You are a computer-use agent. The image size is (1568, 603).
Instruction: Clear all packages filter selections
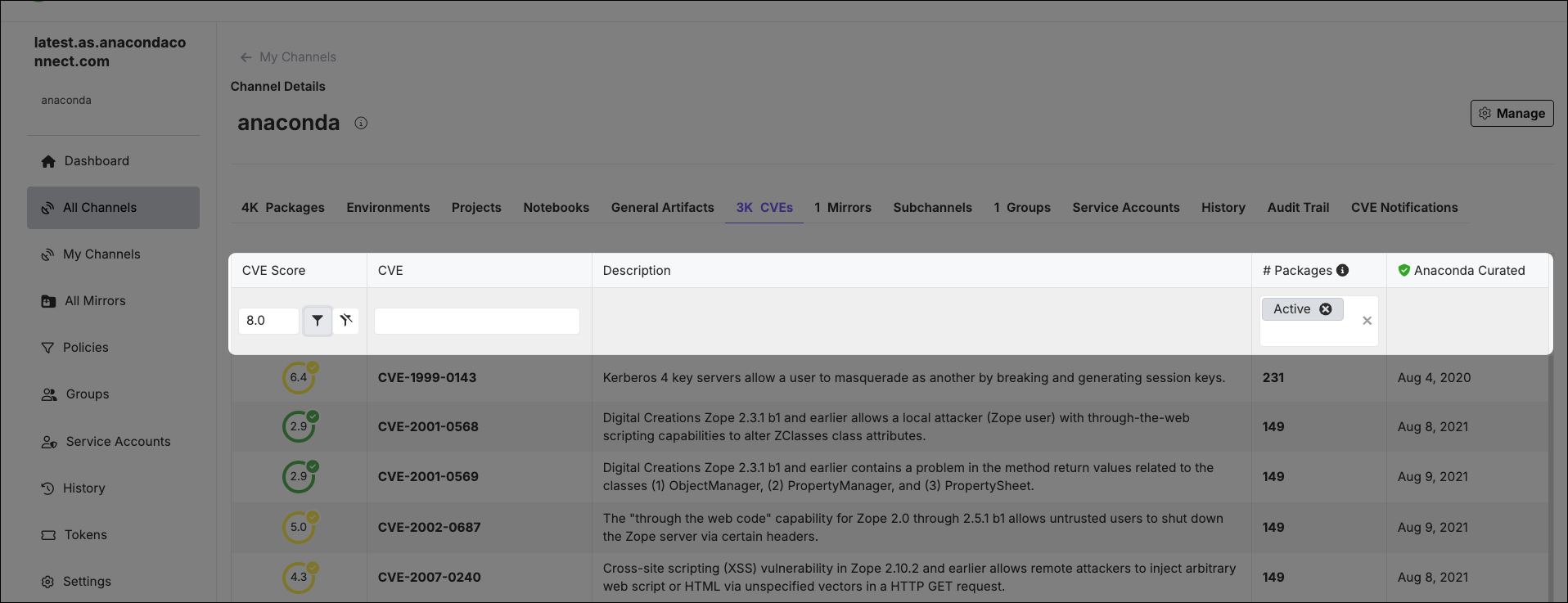point(1367,321)
